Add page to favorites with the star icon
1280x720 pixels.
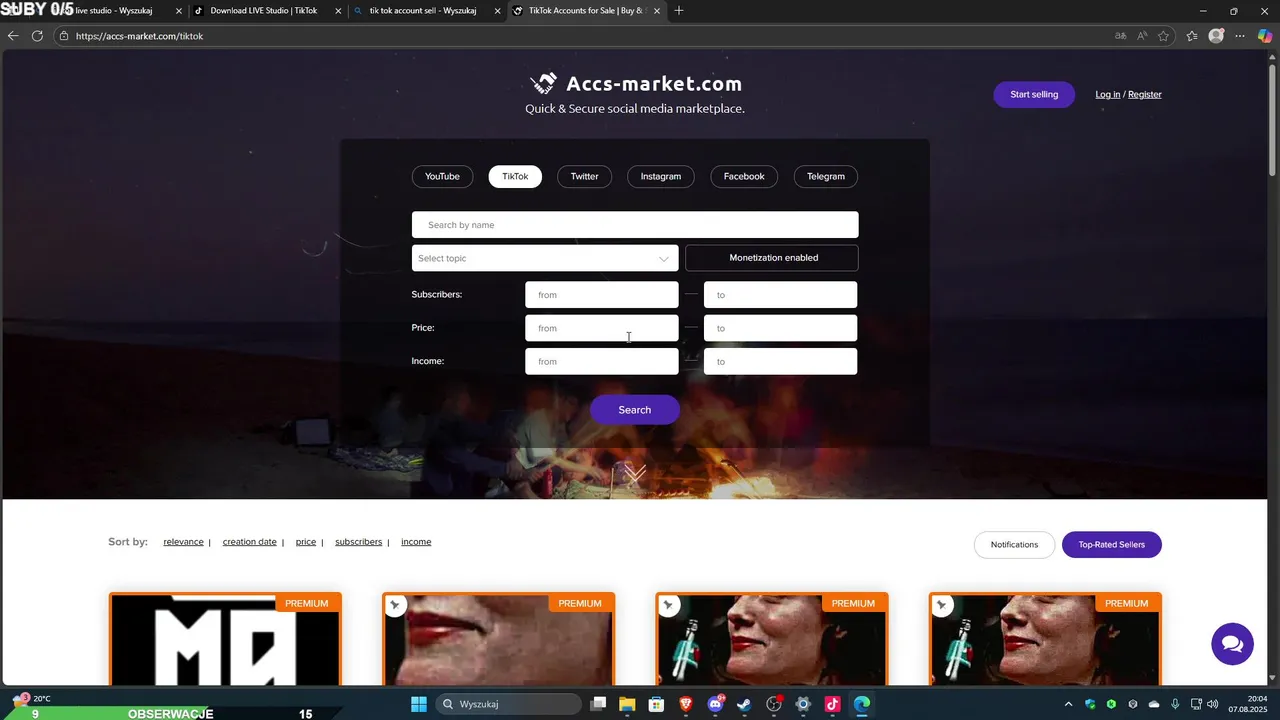click(x=1164, y=36)
